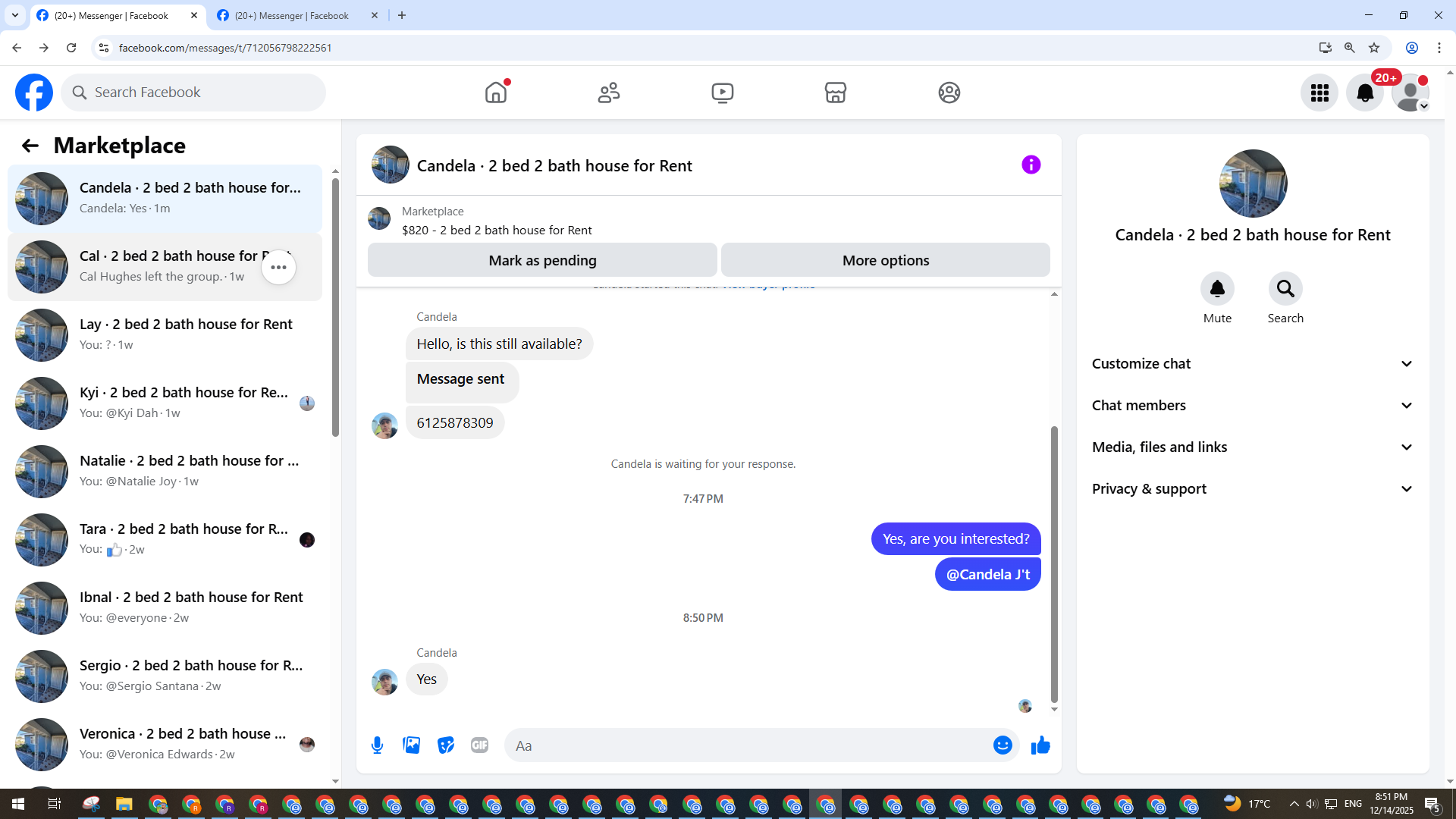Open conversation information purple icon
This screenshot has height=819, width=1456.
click(x=1031, y=165)
